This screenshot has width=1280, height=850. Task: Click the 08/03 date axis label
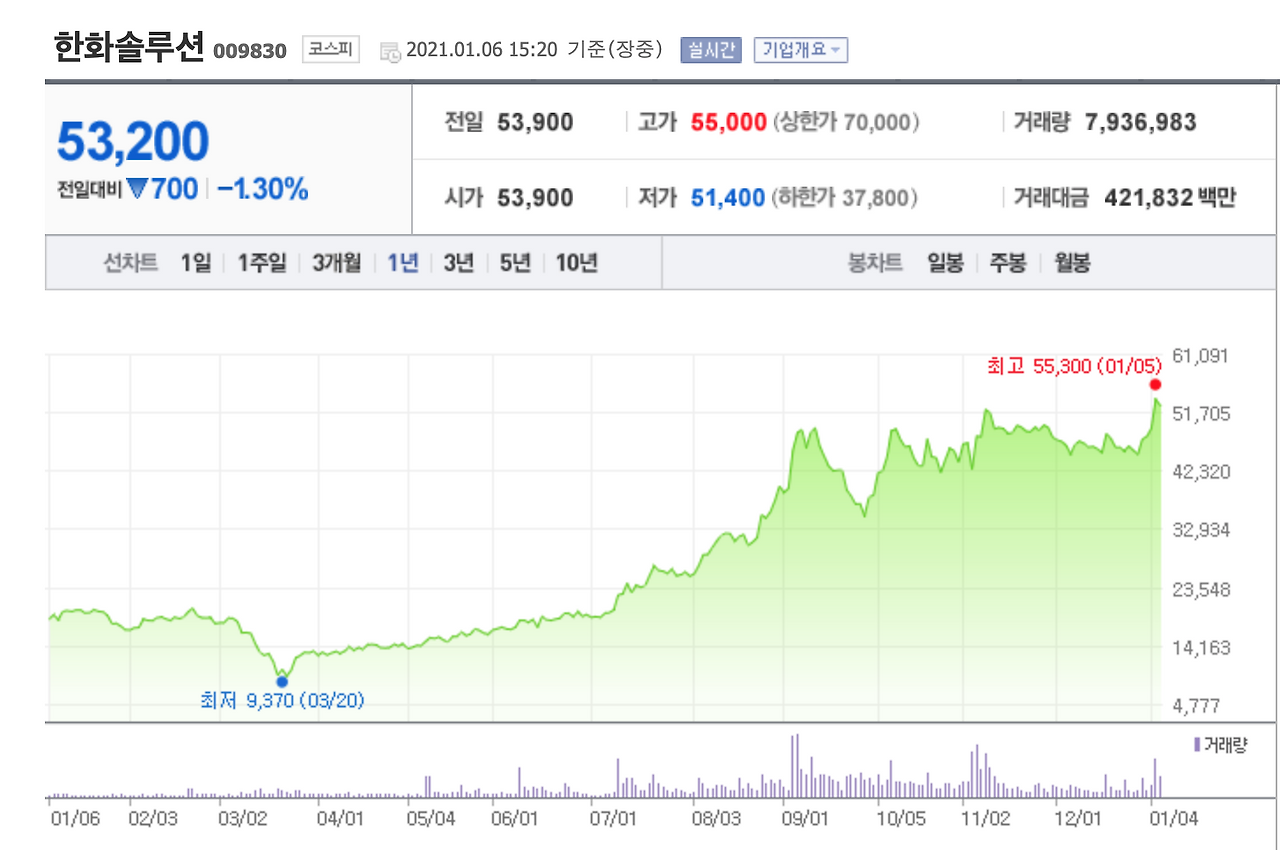717,818
